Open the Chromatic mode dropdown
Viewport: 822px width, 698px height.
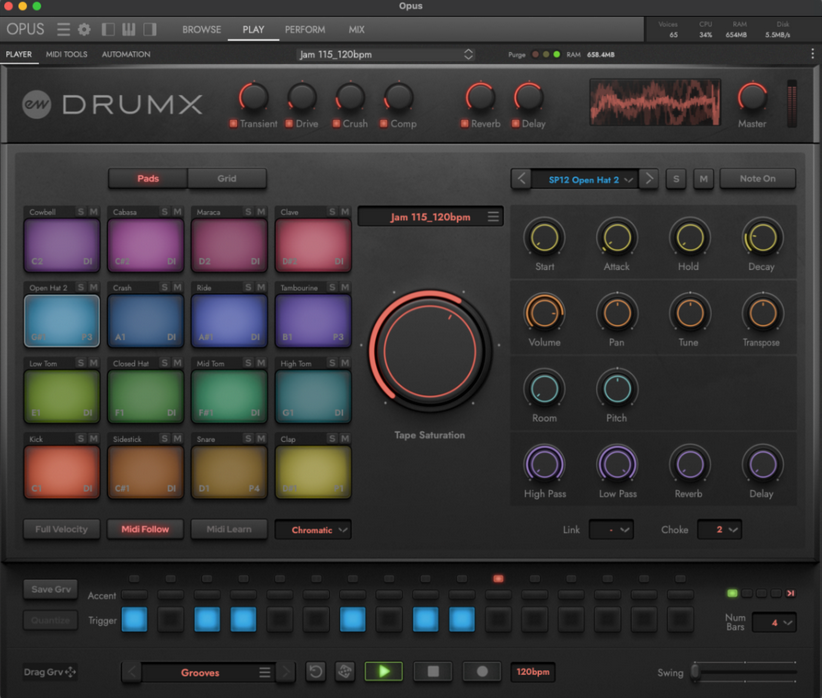pos(313,530)
